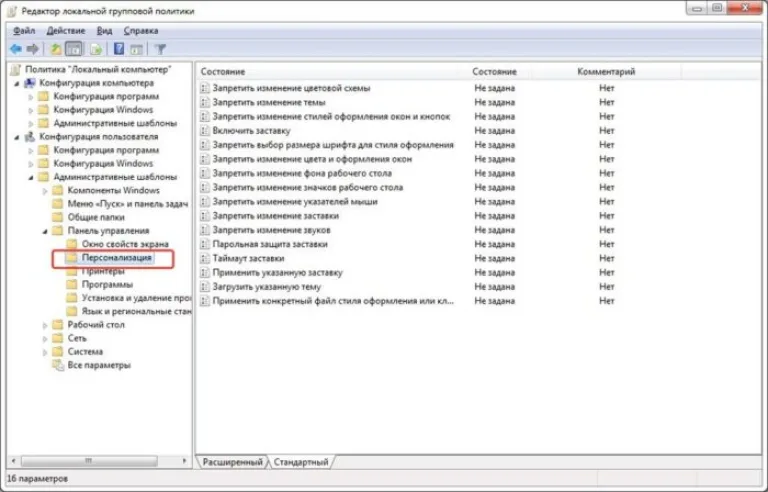Expand the Компоненты Windows folder
This screenshot has width=768, height=492.
click(x=45, y=191)
